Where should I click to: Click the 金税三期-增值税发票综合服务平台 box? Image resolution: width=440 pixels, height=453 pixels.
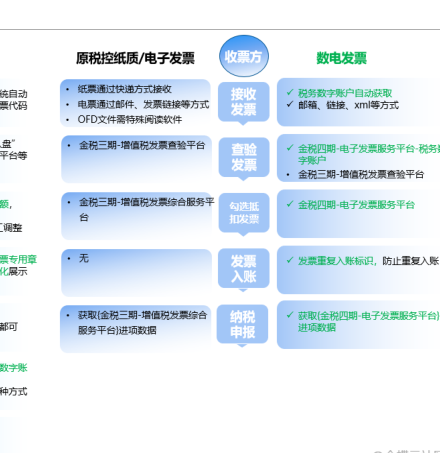(x=137, y=216)
